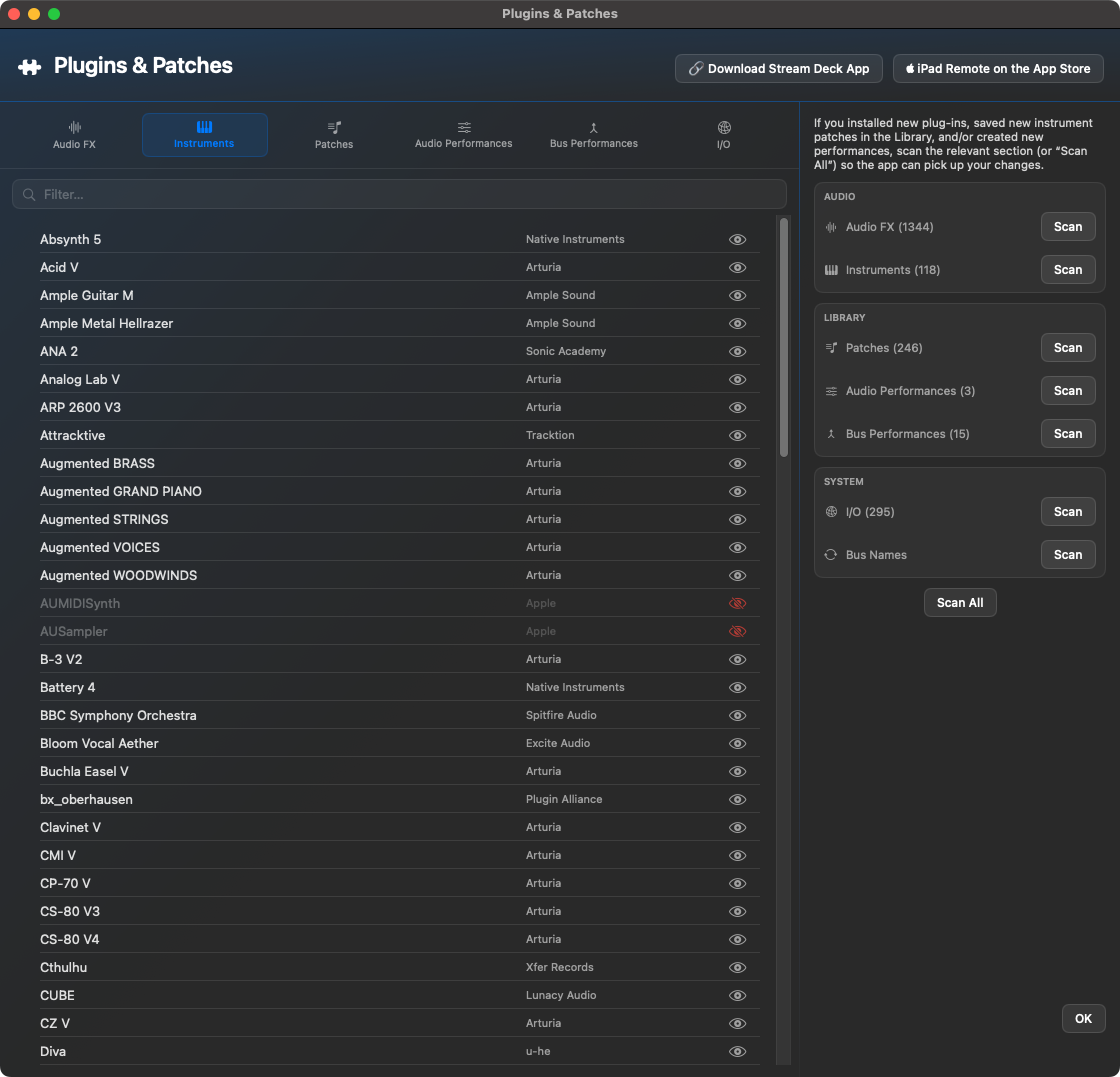1120x1077 pixels.
Task: Open the Bus Performances tab
Action: pyautogui.click(x=594, y=135)
